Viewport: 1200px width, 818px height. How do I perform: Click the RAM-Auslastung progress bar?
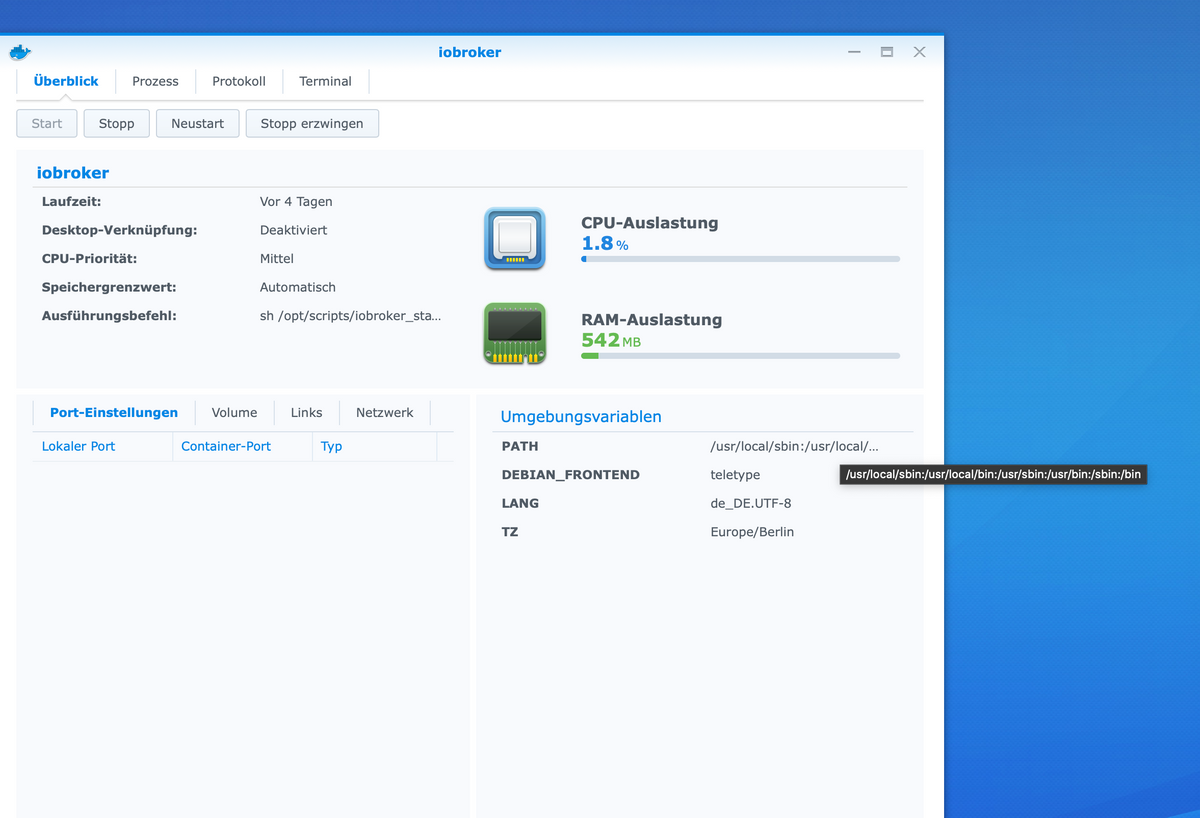(x=740, y=356)
